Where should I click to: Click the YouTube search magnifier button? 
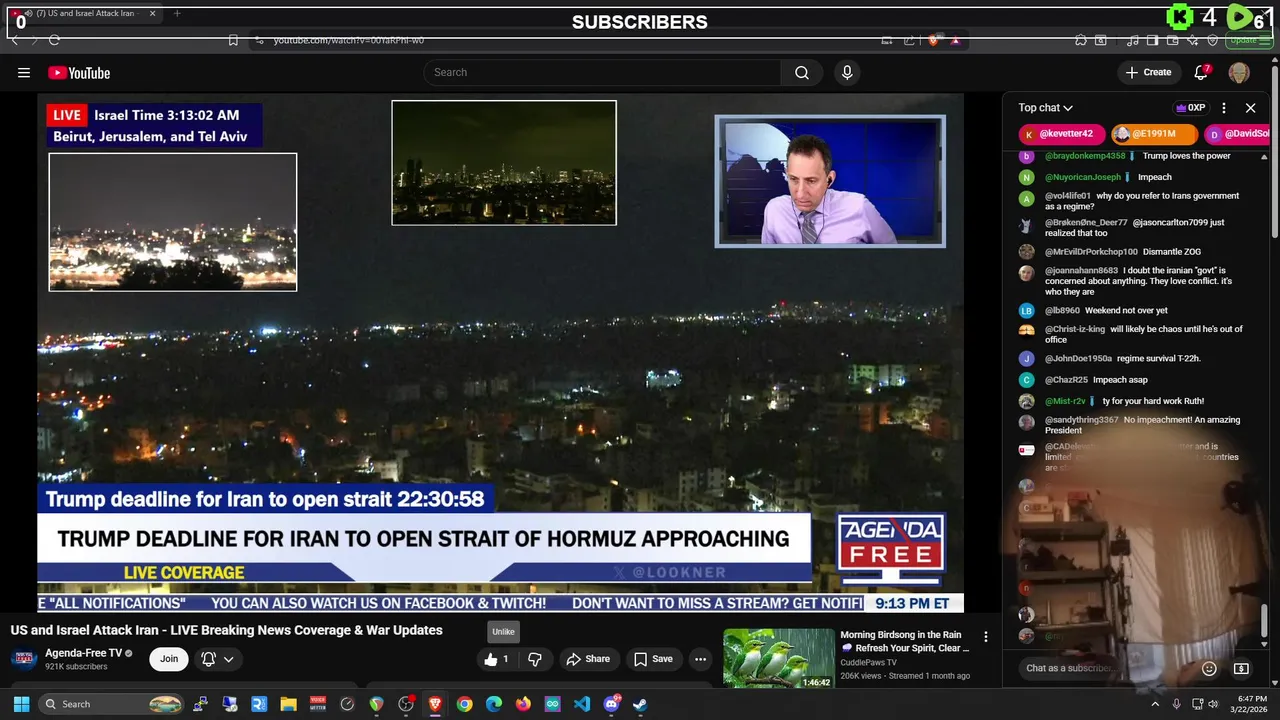(x=802, y=72)
